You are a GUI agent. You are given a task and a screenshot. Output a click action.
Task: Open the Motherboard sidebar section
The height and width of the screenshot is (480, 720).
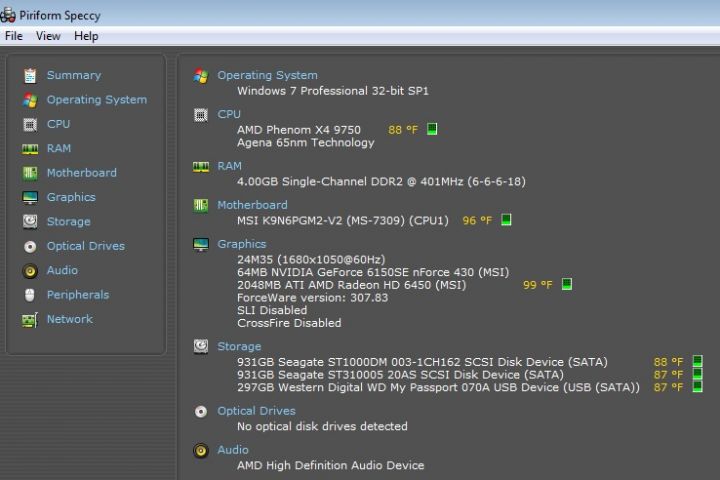click(82, 173)
